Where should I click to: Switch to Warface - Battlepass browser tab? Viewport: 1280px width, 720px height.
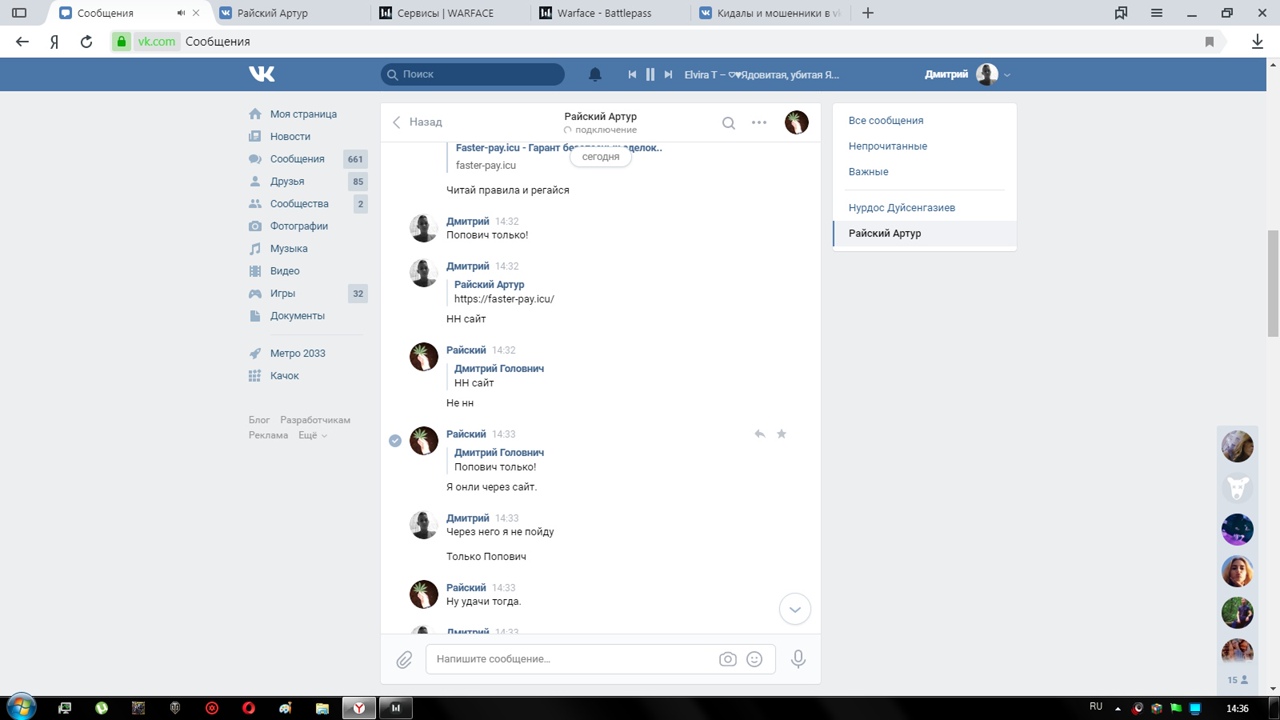coord(605,13)
